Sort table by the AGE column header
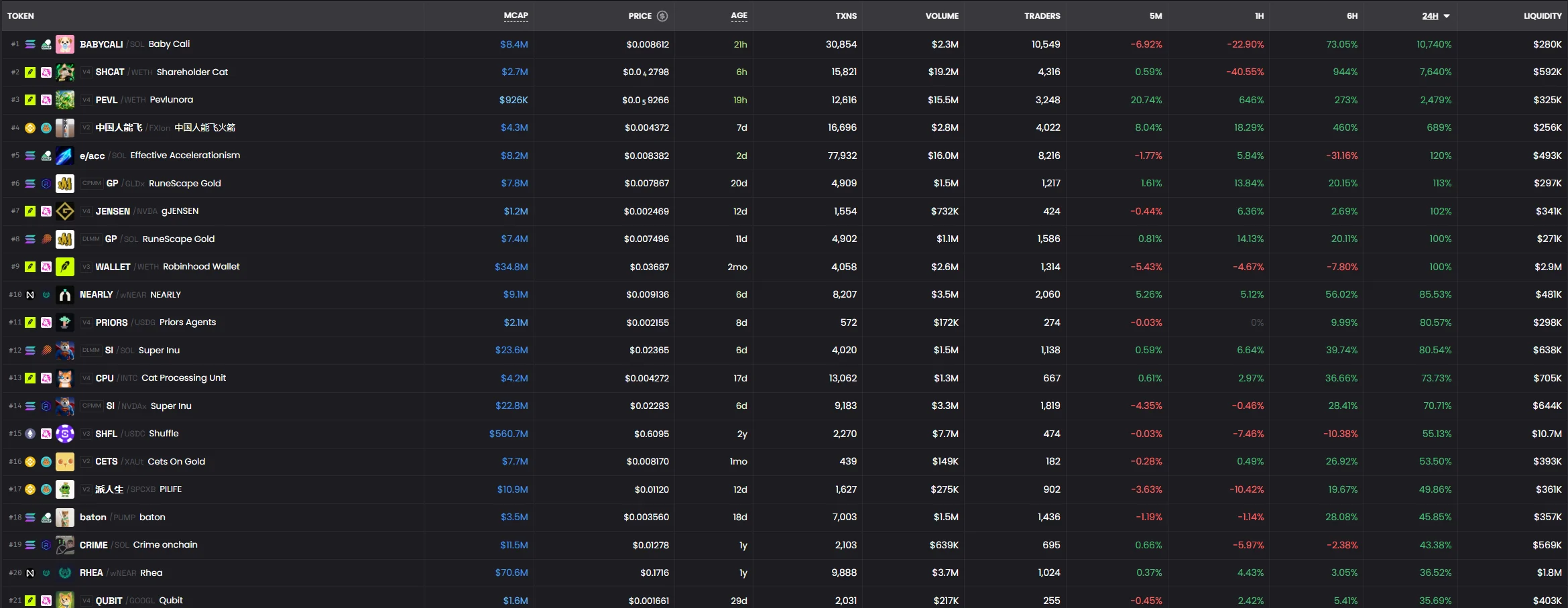Screen dimensions: 1568x608 (x=739, y=15)
